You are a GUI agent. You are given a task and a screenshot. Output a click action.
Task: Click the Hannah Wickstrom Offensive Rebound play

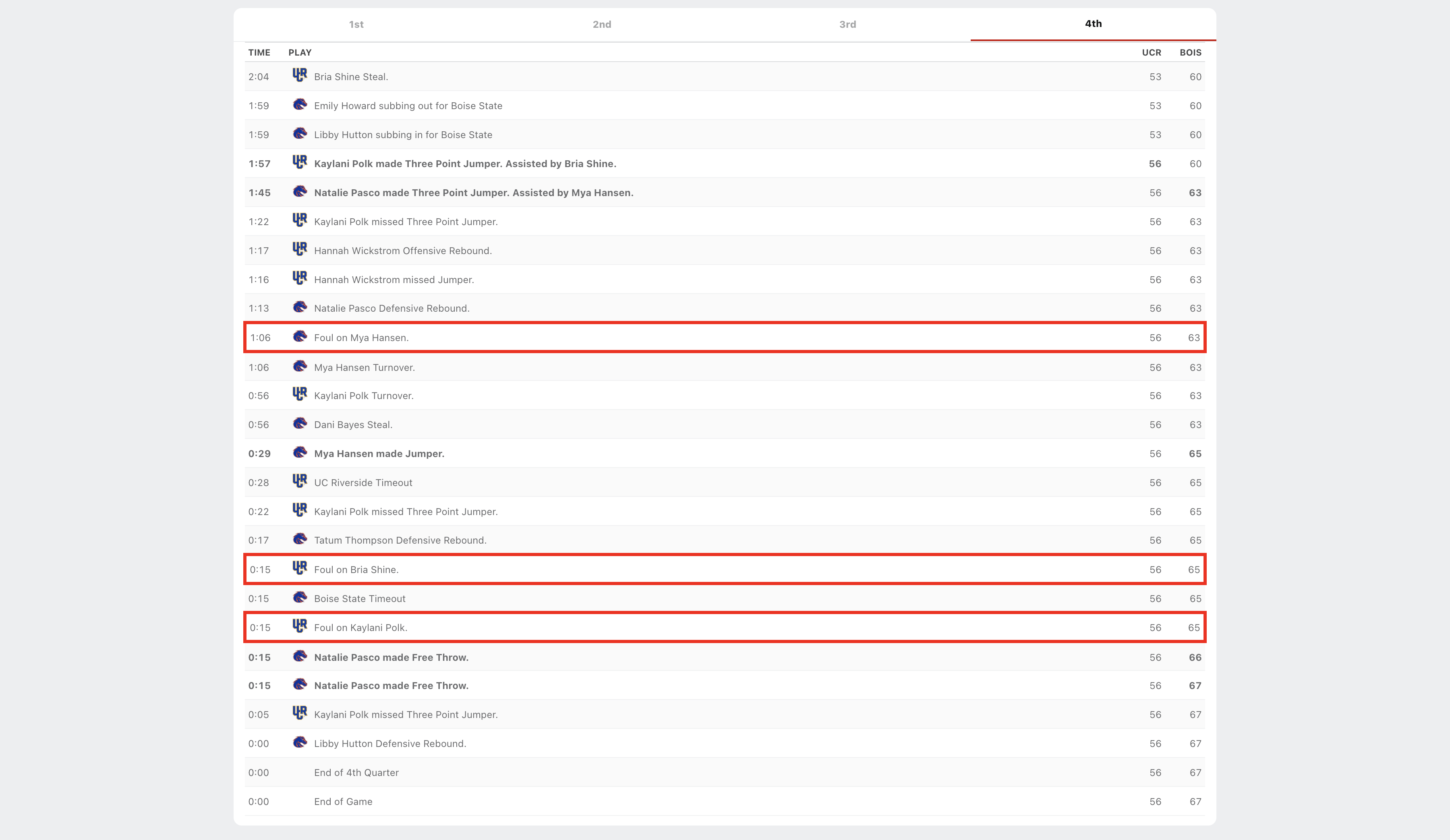click(402, 251)
